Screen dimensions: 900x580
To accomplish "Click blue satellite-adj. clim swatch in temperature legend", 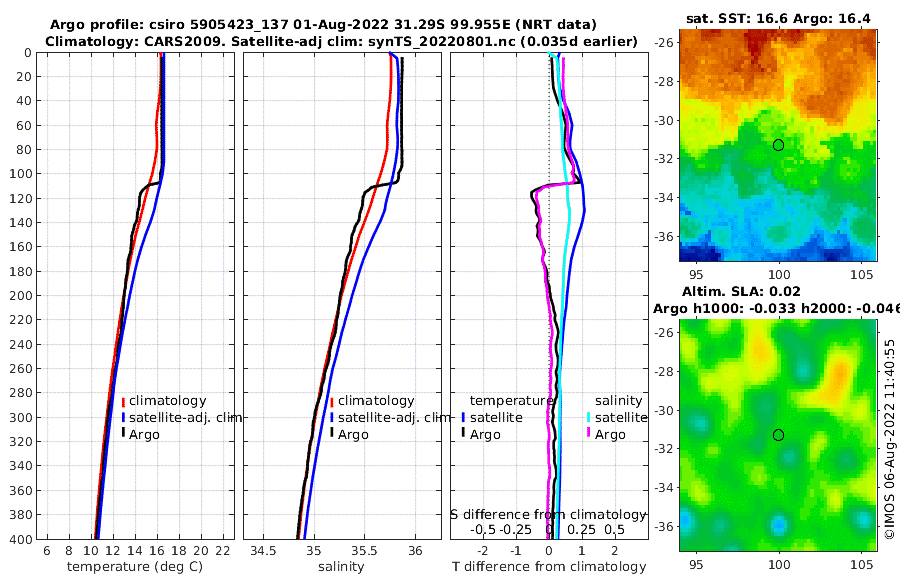I will (x=123, y=417).
